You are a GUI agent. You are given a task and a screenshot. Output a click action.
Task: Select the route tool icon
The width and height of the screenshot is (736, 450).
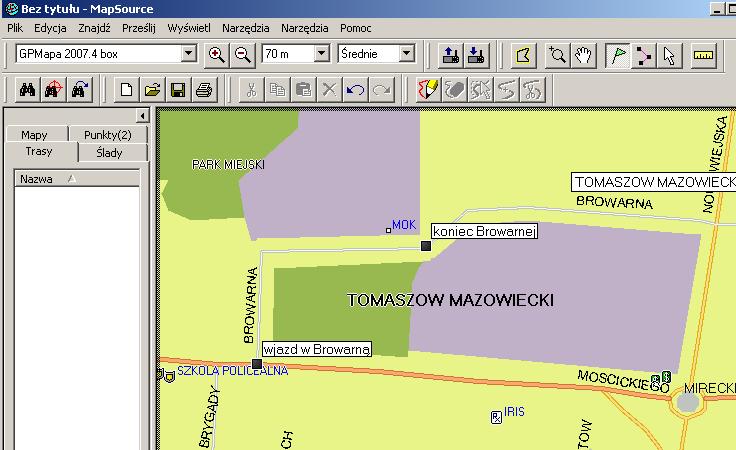pos(644,54)
